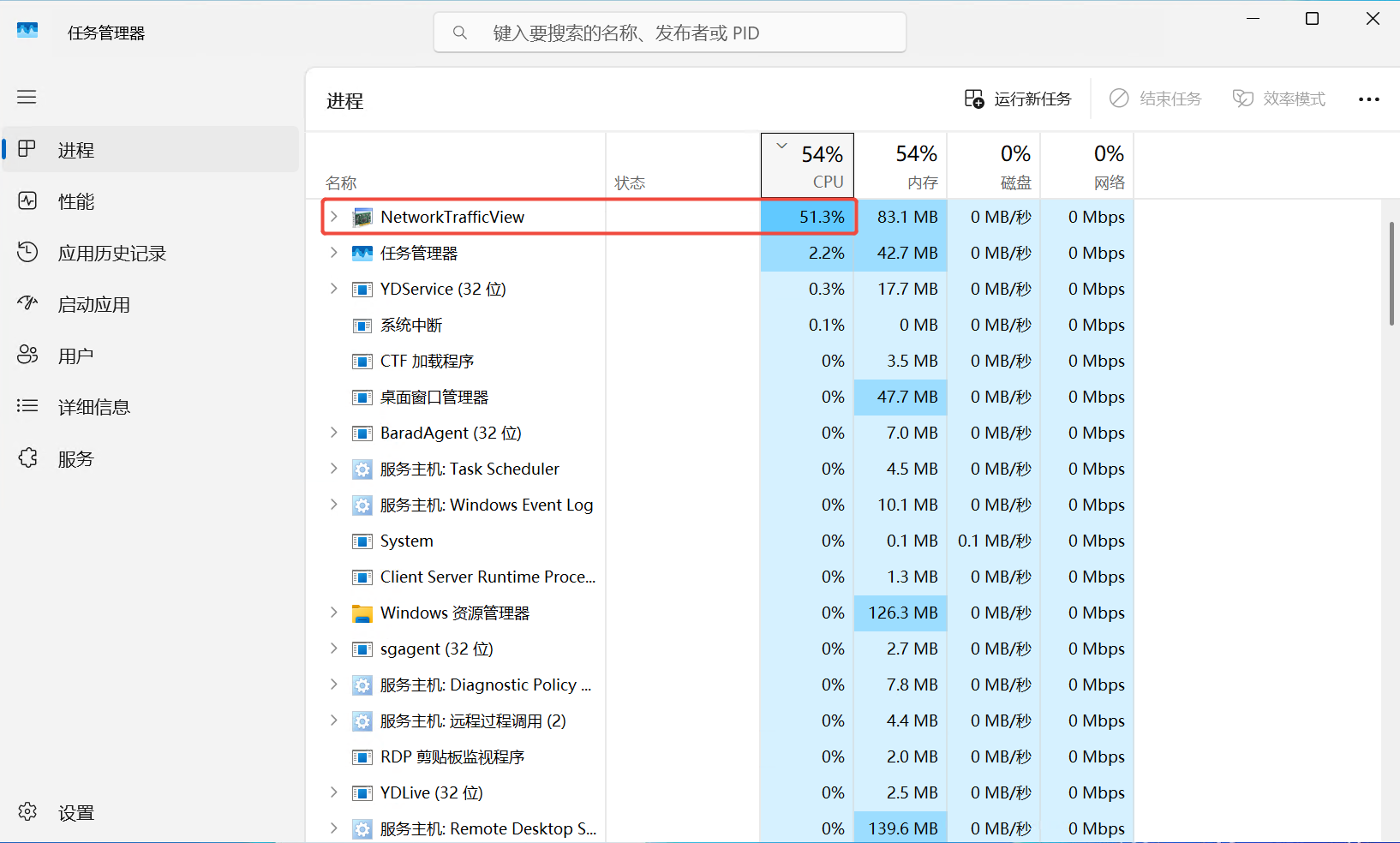The width and height of the screenshot is (1400, 843).
Task: Go to the 用户 tab
Action: point(151,356)
